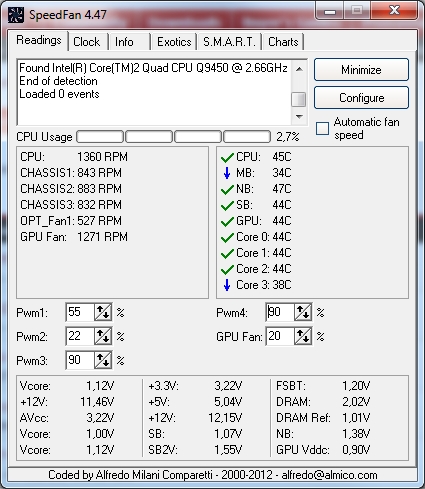Select the 'CHASSIS2: 883 RPM' reading
The image size is (425, 489).
tap(71, 189)
